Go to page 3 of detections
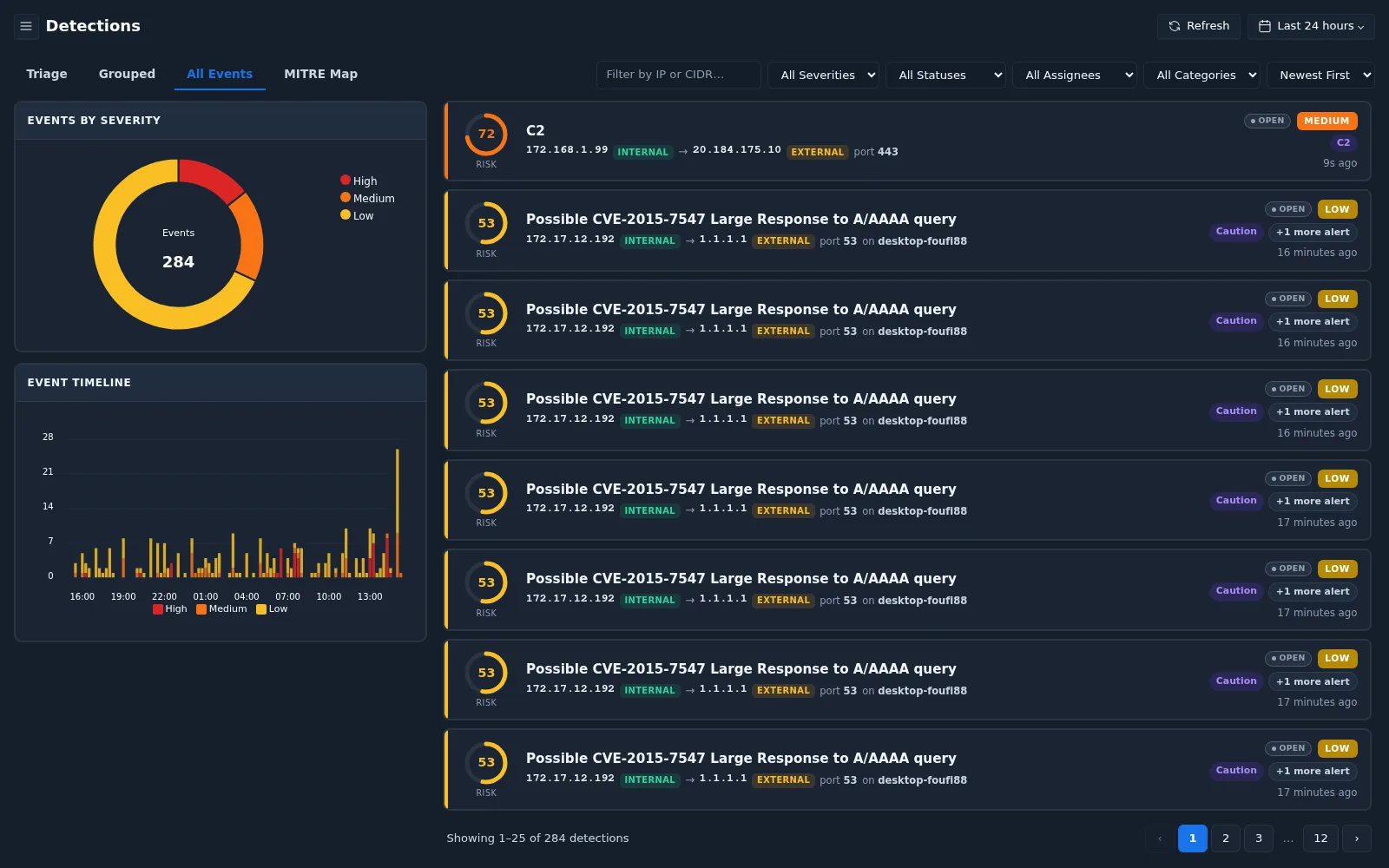The width and height of the screenshot is (1389, 868). (1258, 838)
